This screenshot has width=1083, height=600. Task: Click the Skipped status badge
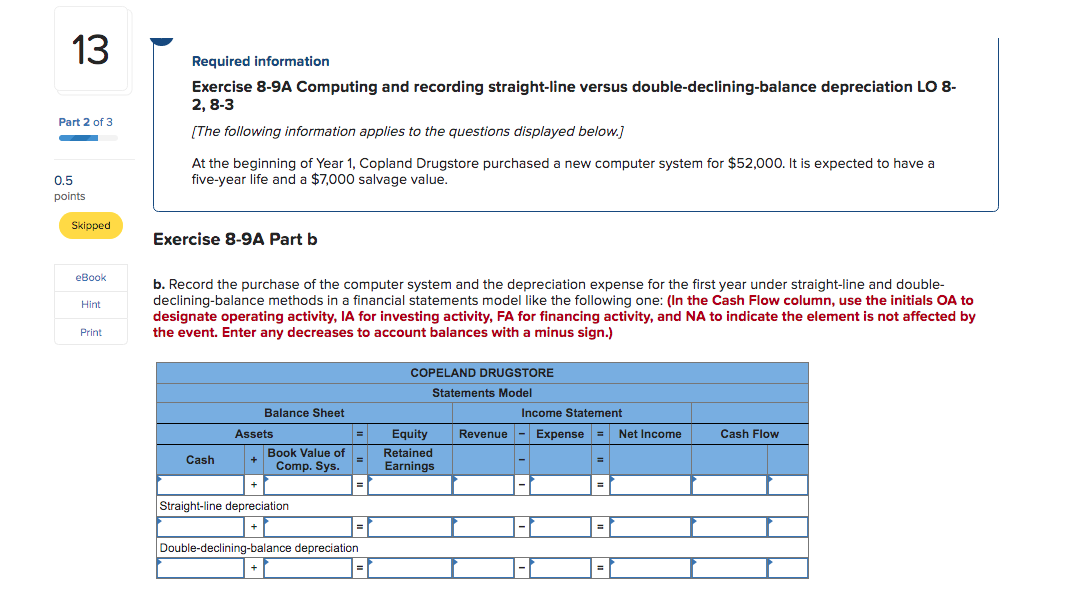90,225
